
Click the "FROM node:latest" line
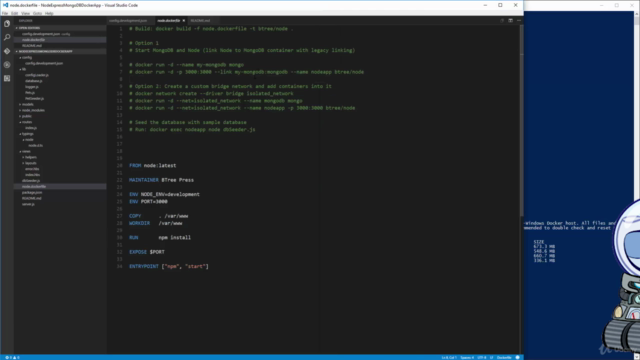[153, 166]
